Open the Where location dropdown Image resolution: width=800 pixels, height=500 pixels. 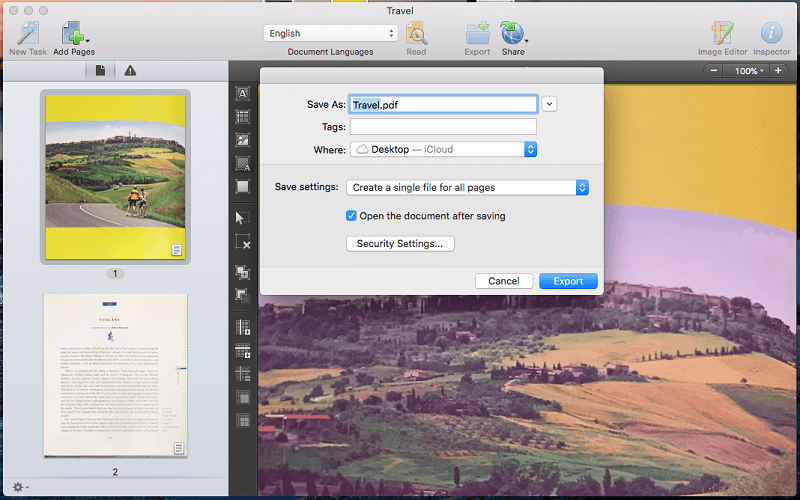[x=443, y=149]
